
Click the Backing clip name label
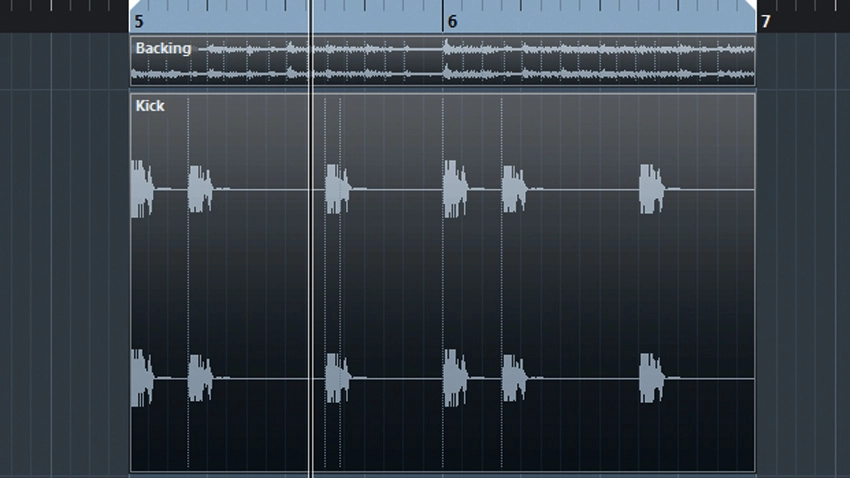point(163,48)
